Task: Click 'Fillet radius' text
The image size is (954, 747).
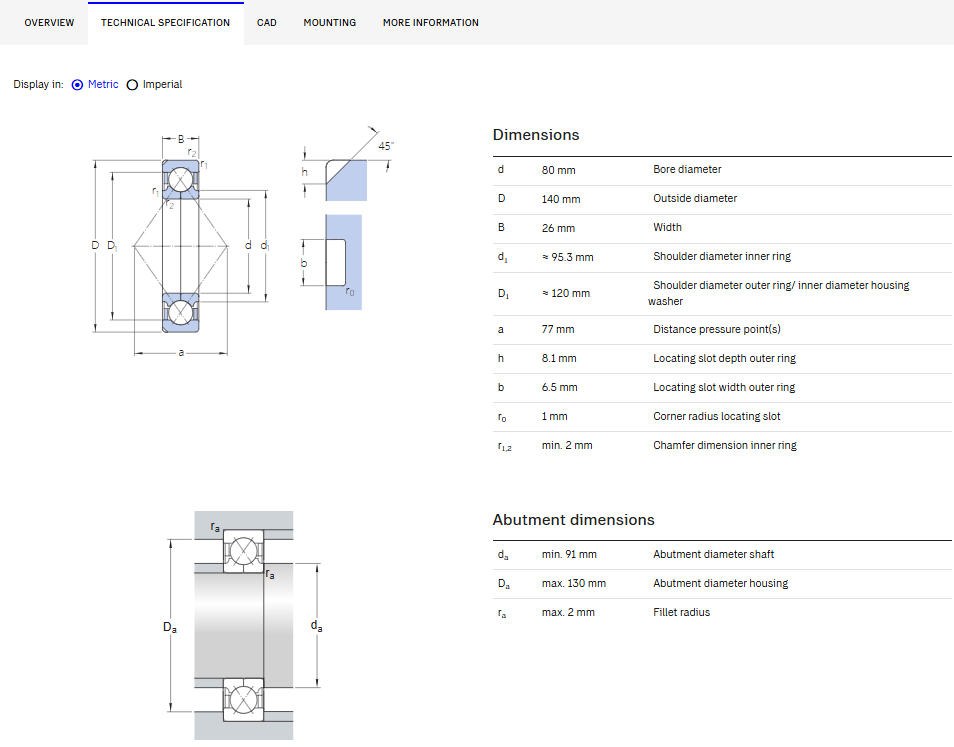Action: point(681,613)
